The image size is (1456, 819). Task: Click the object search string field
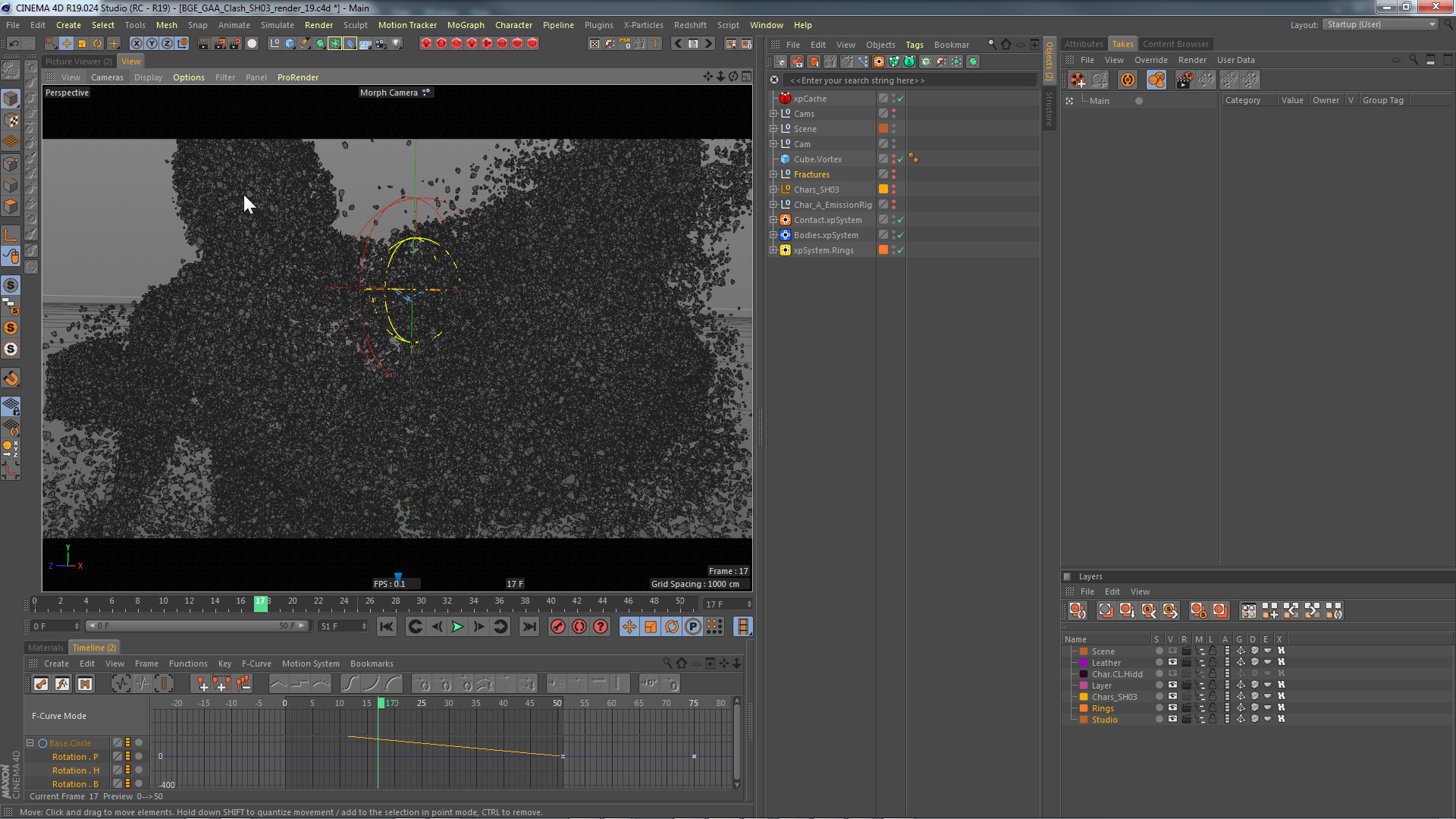coord(910,80)
